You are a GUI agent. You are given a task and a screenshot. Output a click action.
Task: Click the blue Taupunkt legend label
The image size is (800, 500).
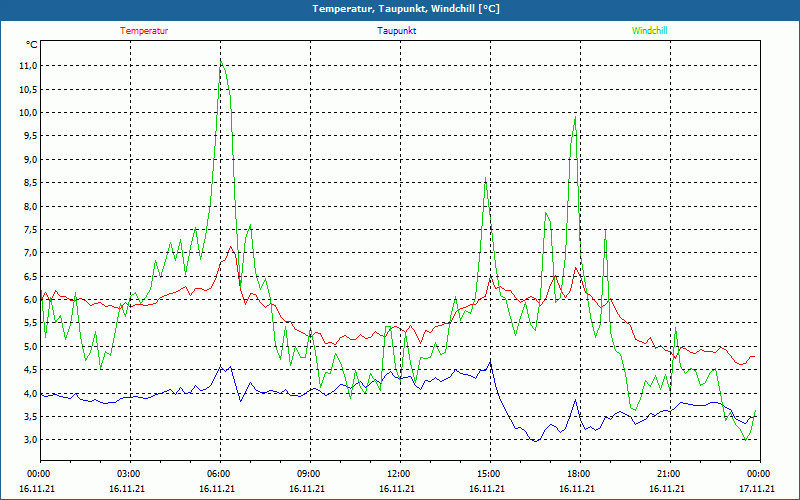tap(396, 31)
